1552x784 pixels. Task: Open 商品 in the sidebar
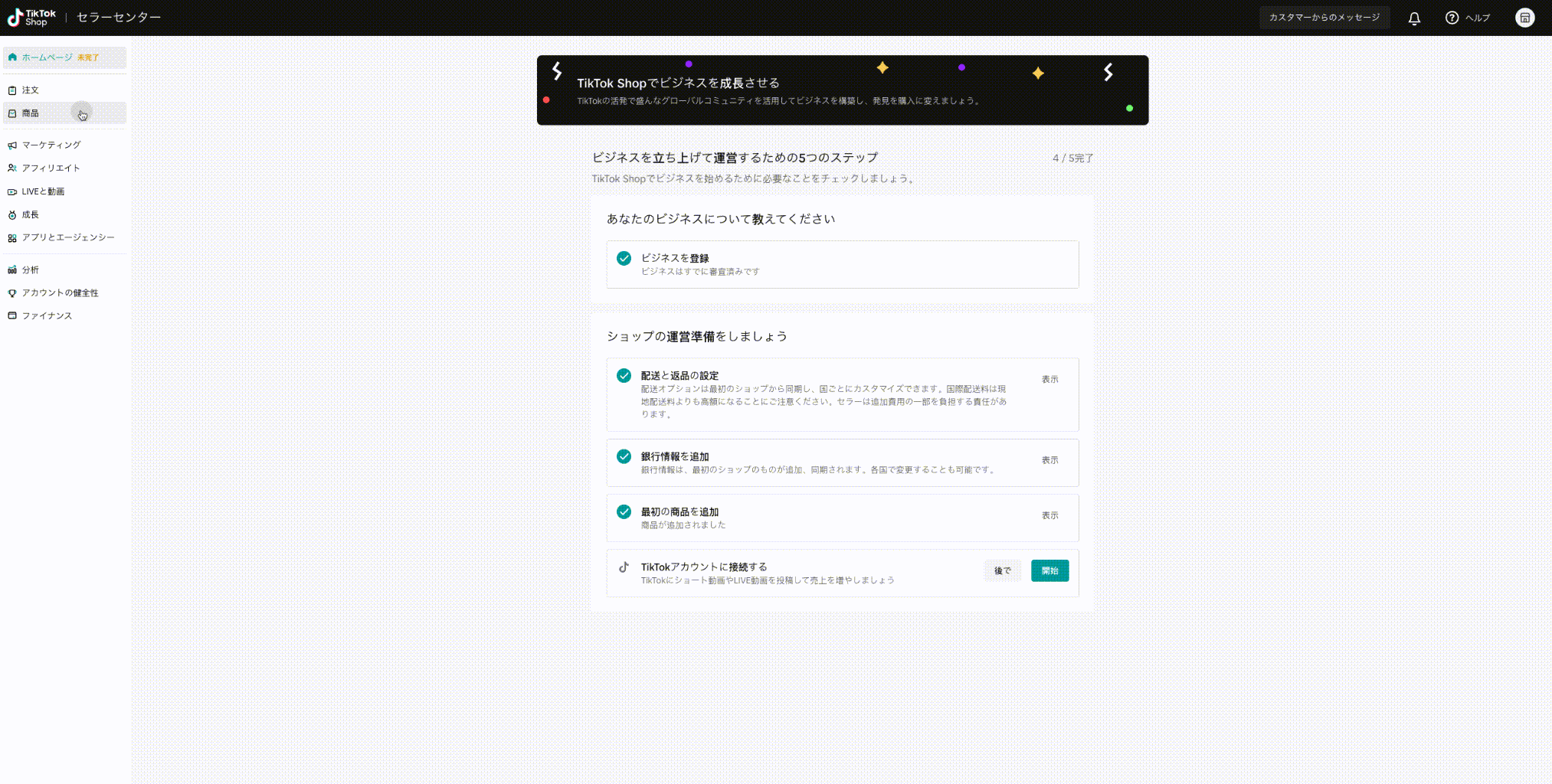[64, 113]
